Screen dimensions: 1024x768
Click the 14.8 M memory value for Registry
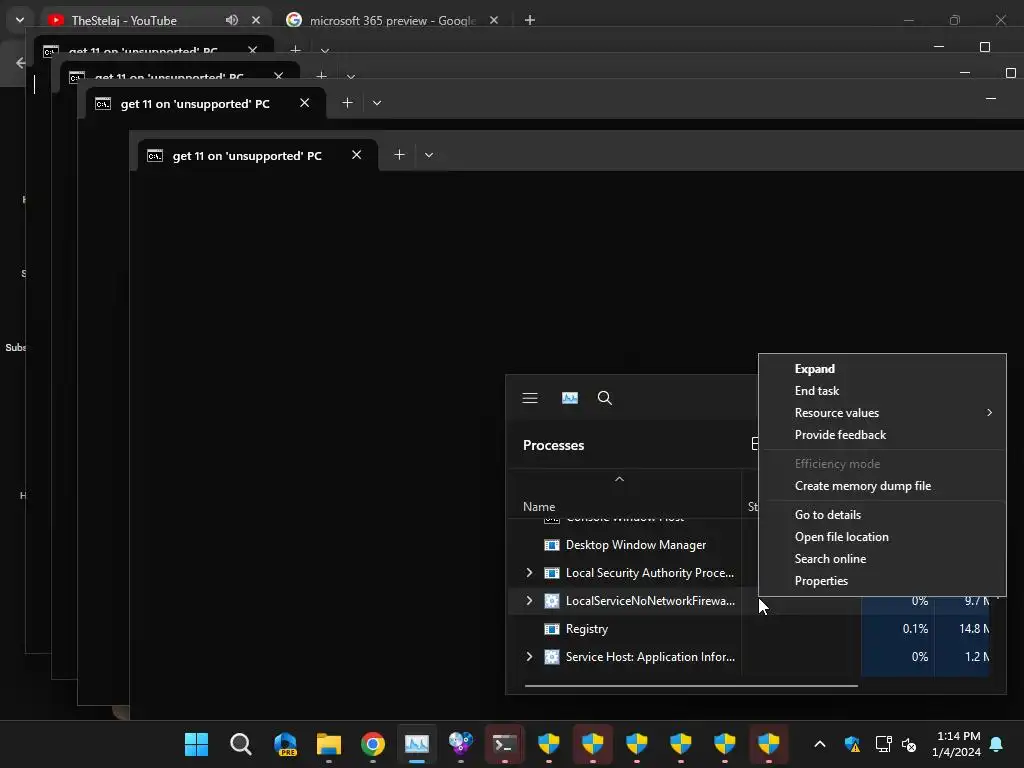(974, 629)
